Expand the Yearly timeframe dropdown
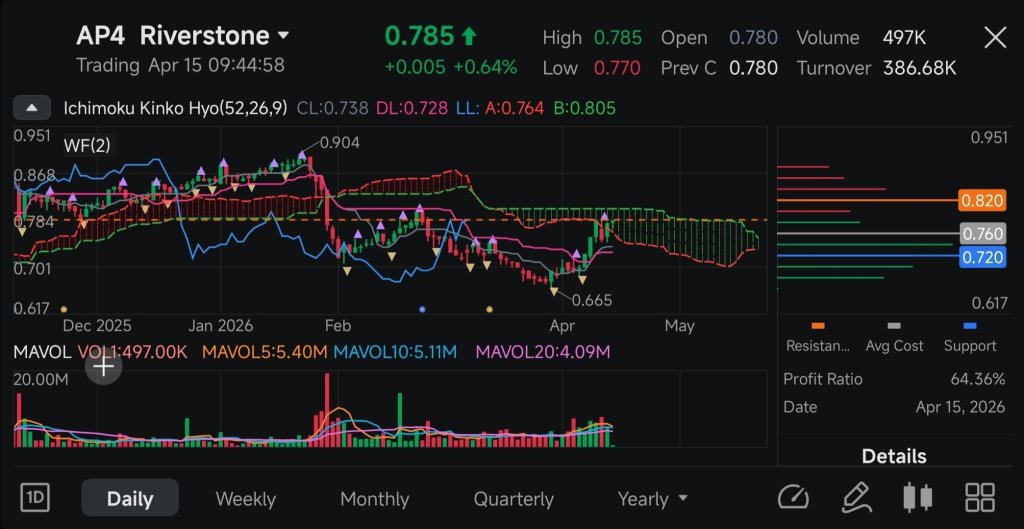 [x=652, y=499]
